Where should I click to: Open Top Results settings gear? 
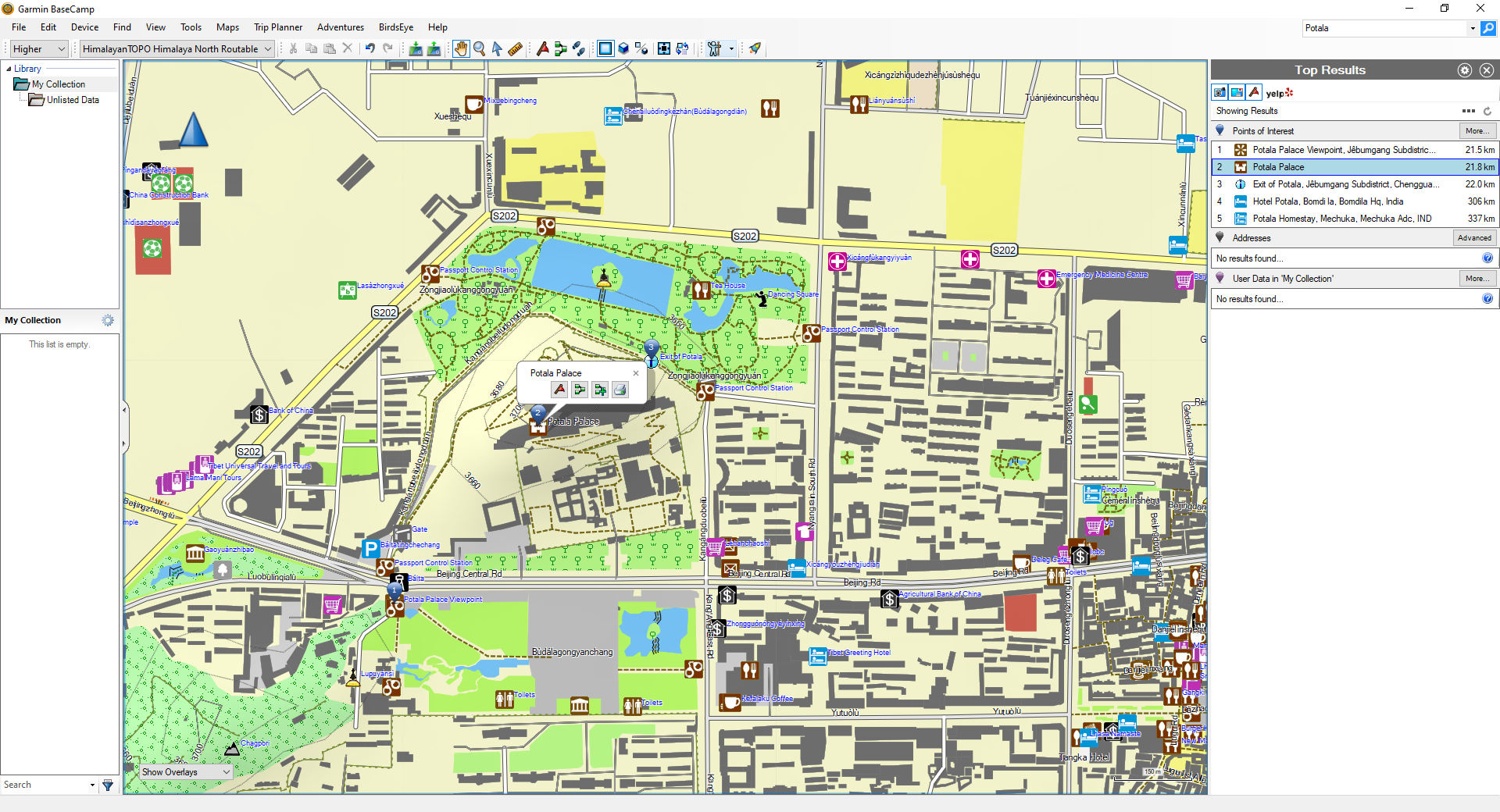(x=1465, y=70)
